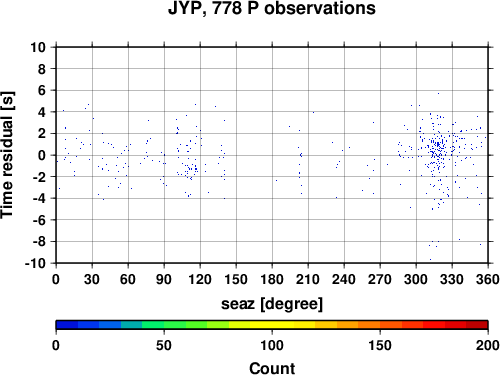Click the orange colorbar segment near 150
The width and height of the screenshot is (500, 375).
coord(380,325)
